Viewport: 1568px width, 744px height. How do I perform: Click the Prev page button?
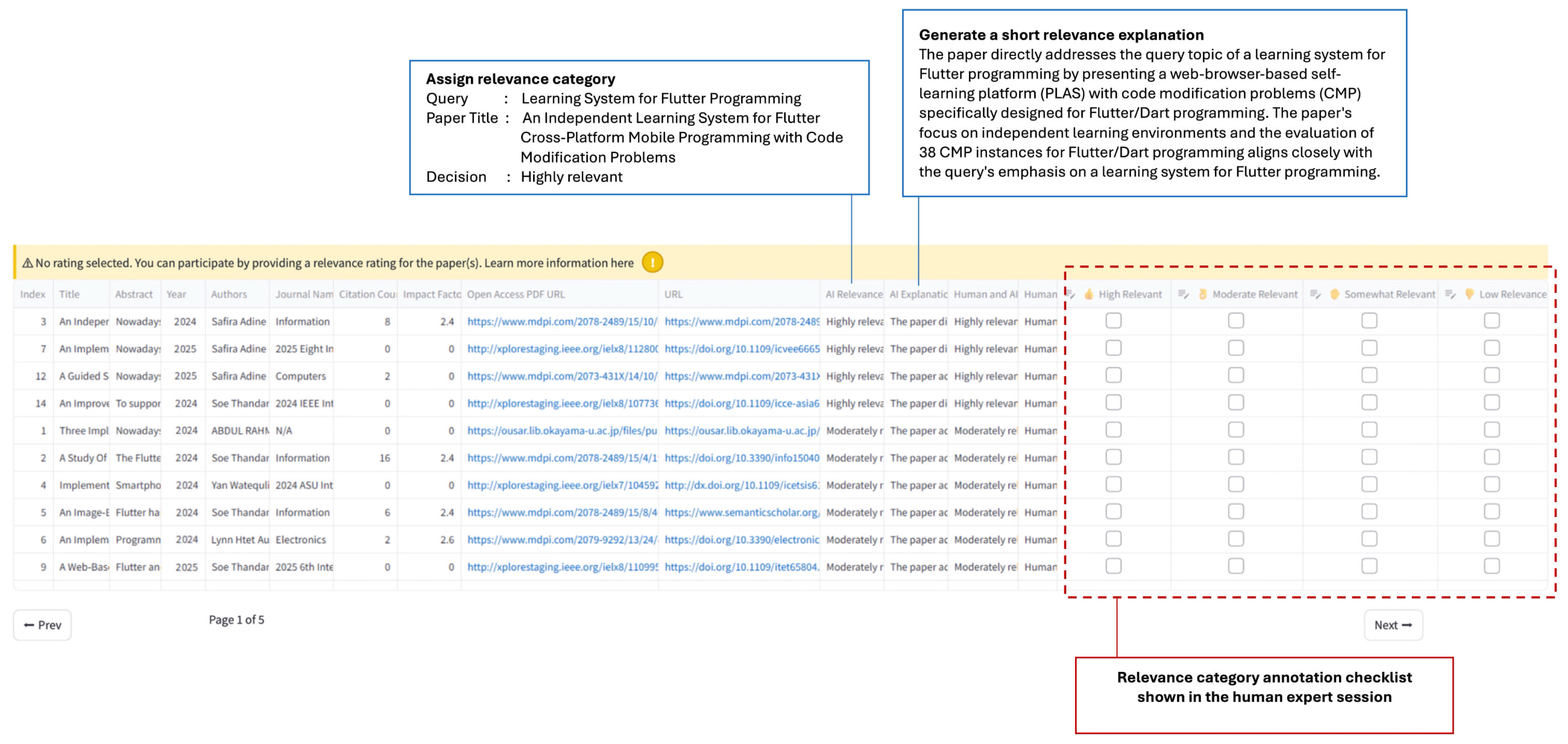click(42, 625)
